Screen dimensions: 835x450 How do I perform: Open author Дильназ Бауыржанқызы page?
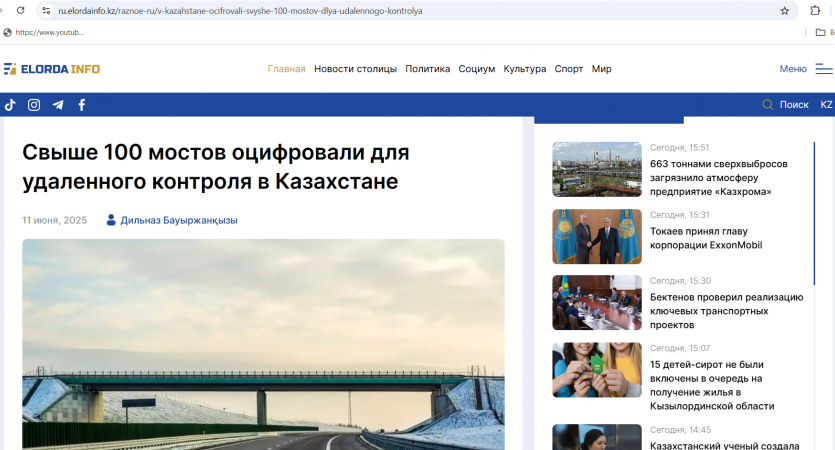[179, 220]
